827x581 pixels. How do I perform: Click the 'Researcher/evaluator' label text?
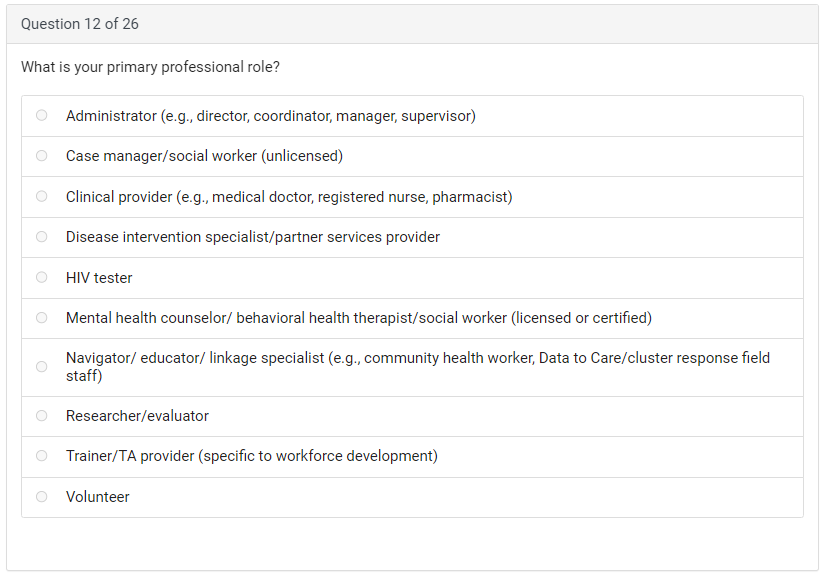pyautogui.click(x=137, y=416)
